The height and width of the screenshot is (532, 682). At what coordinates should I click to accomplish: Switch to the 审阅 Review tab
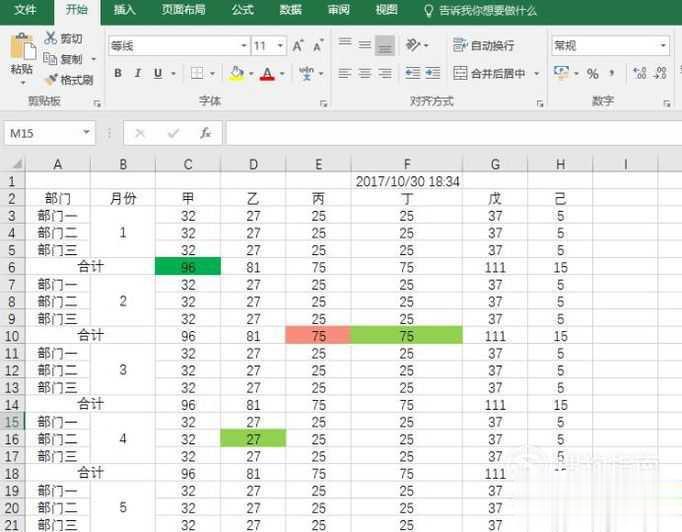pyautogui.click(x=339, y=10)
